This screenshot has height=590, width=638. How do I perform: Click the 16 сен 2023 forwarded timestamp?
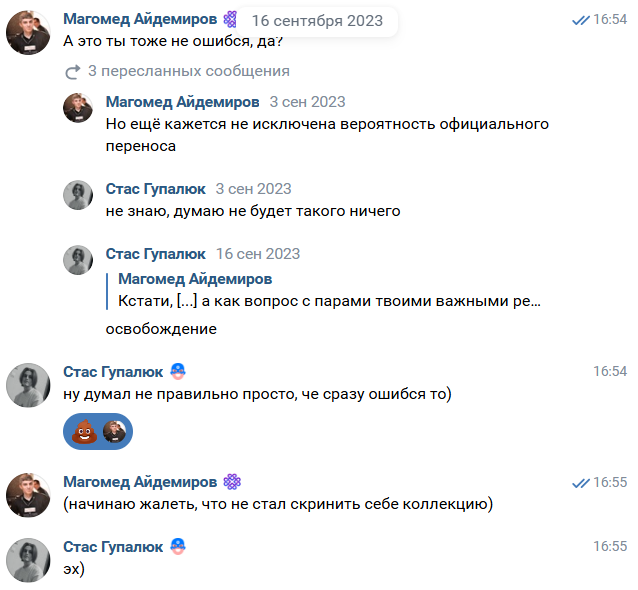pos(258,254)
